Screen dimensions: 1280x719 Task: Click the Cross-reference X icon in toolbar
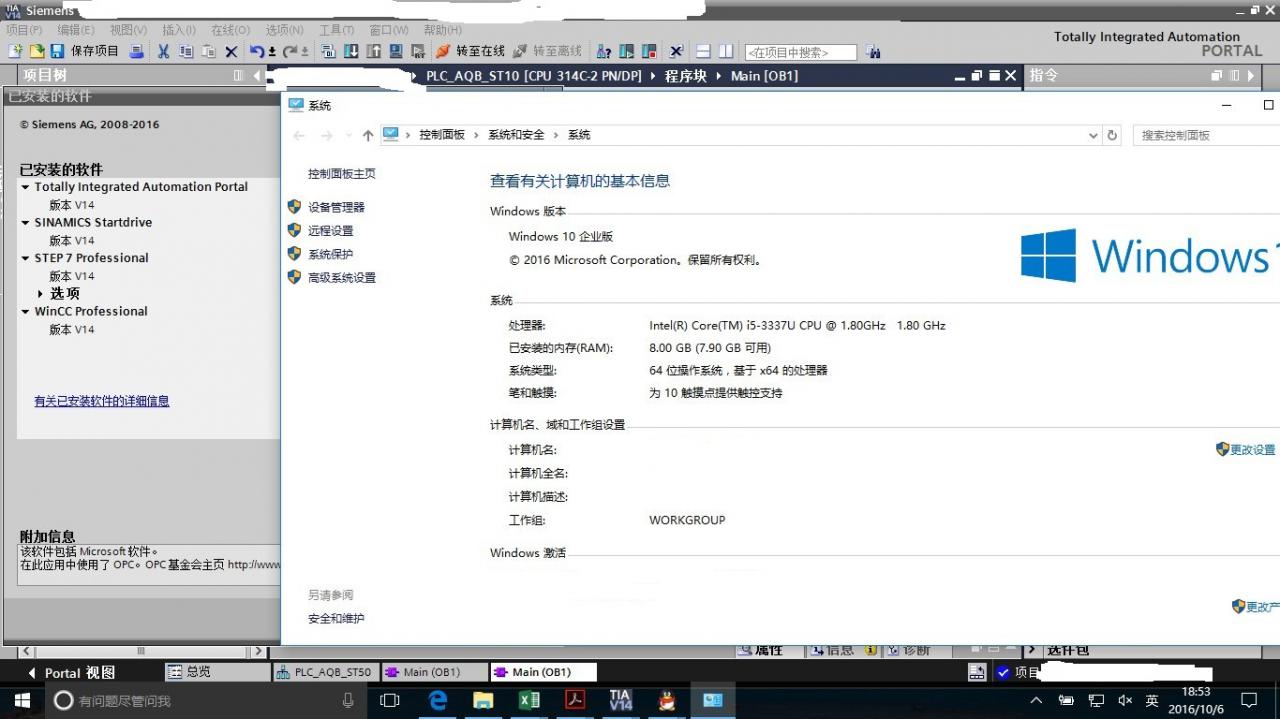[x=677, y=51]
